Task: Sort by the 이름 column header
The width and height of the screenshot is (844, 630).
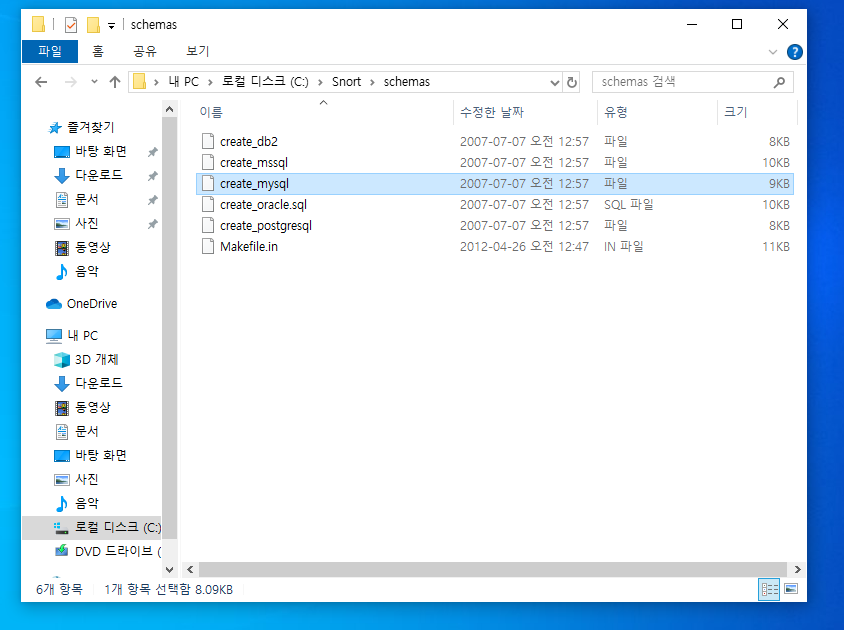Action: point(211,112)
